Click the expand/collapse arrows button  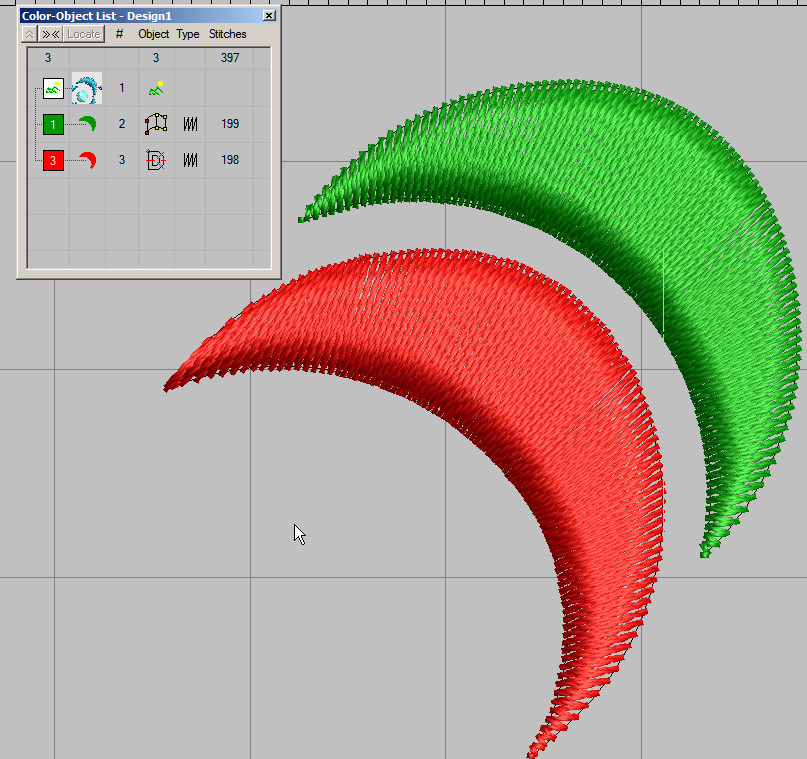click(x=51, y=34)
